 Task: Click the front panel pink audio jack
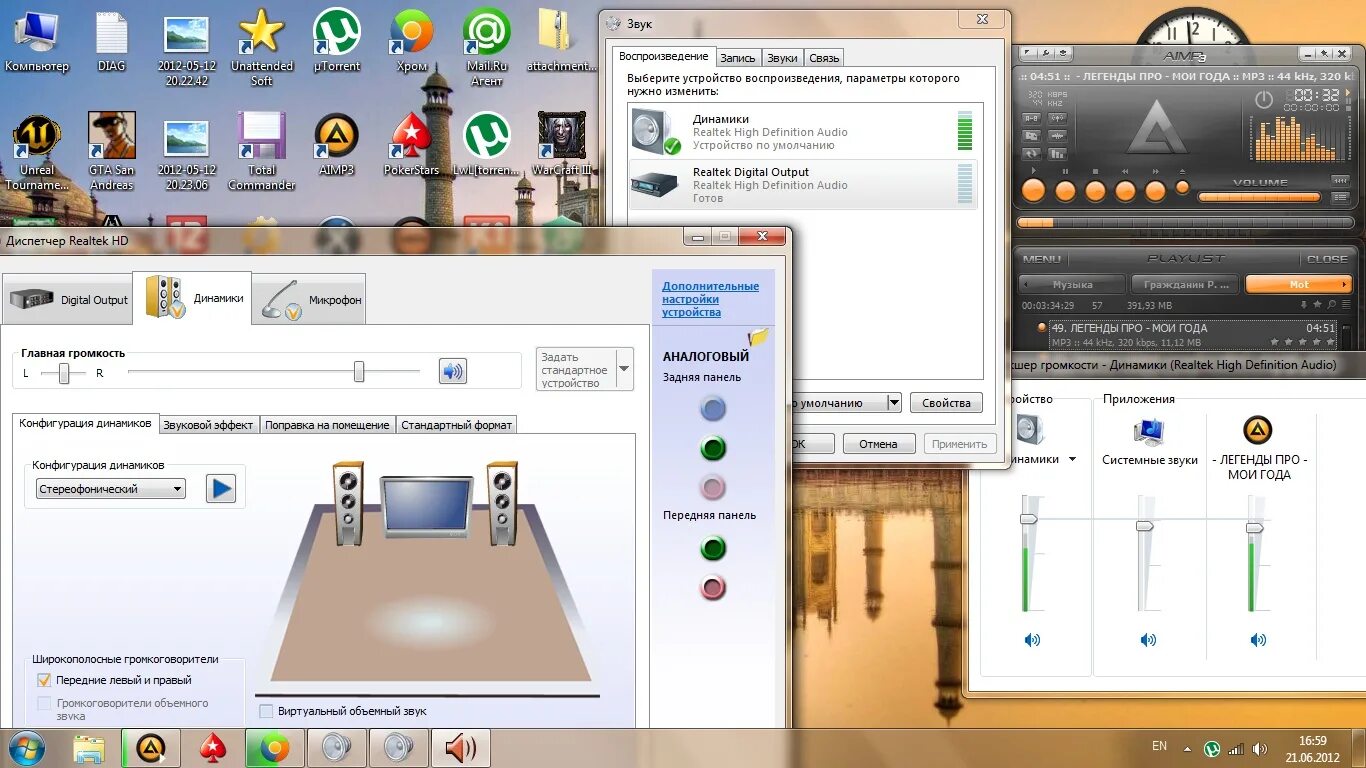tap(713, 588)
